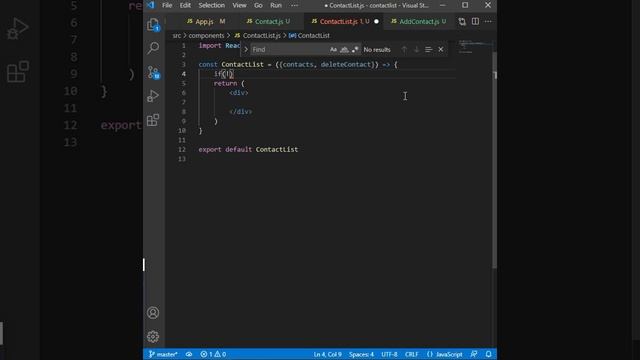The image size is (640, 360).
Task: Click unsaved dot on ContactList.js tab
Action: (376, 22)
